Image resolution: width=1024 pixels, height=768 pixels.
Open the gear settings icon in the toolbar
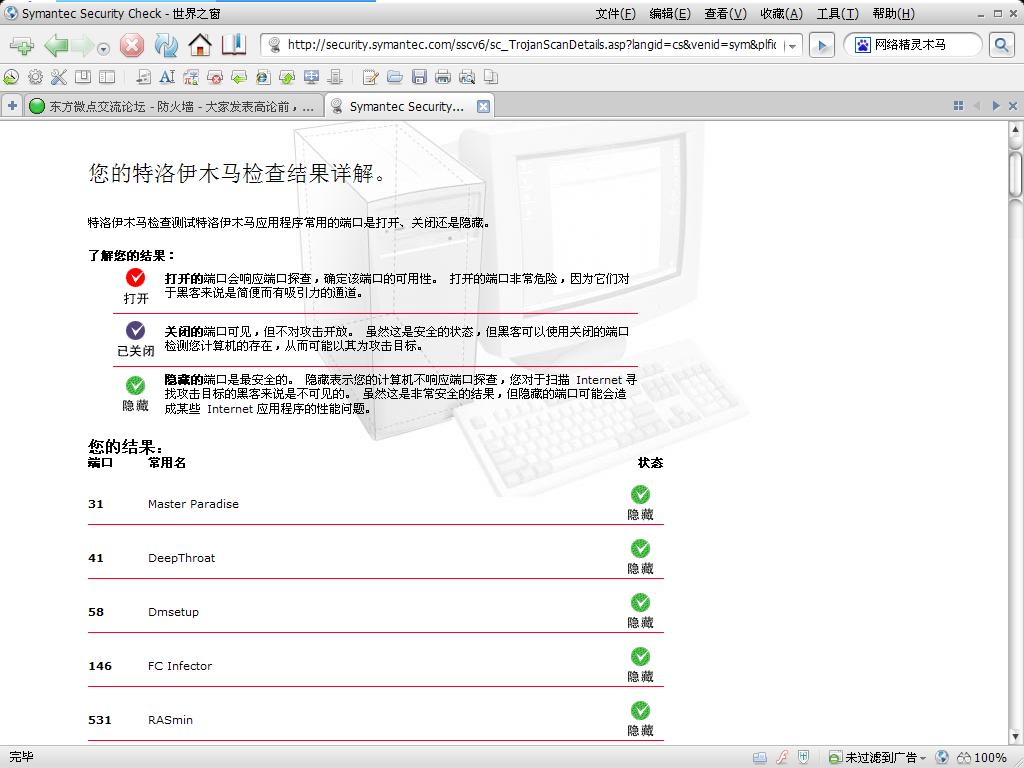click(x=35, y=77)
